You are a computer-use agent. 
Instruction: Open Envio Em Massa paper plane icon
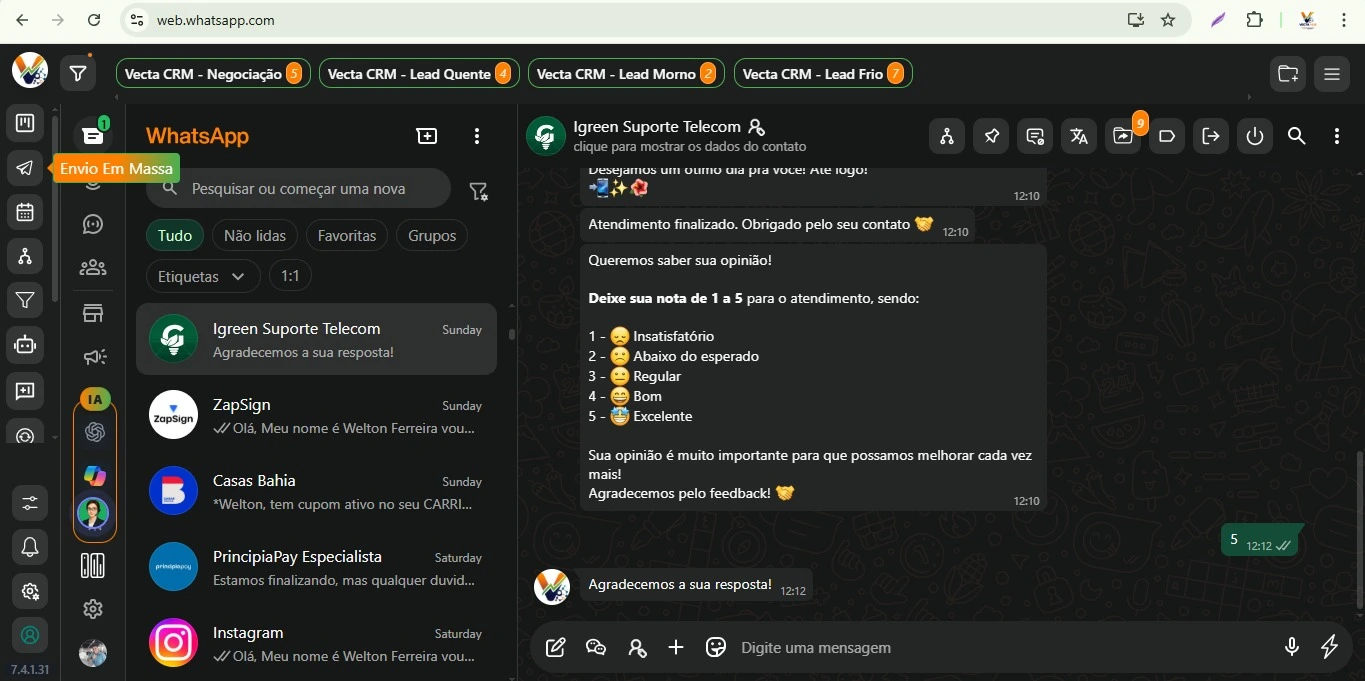[x=25, y=168]
